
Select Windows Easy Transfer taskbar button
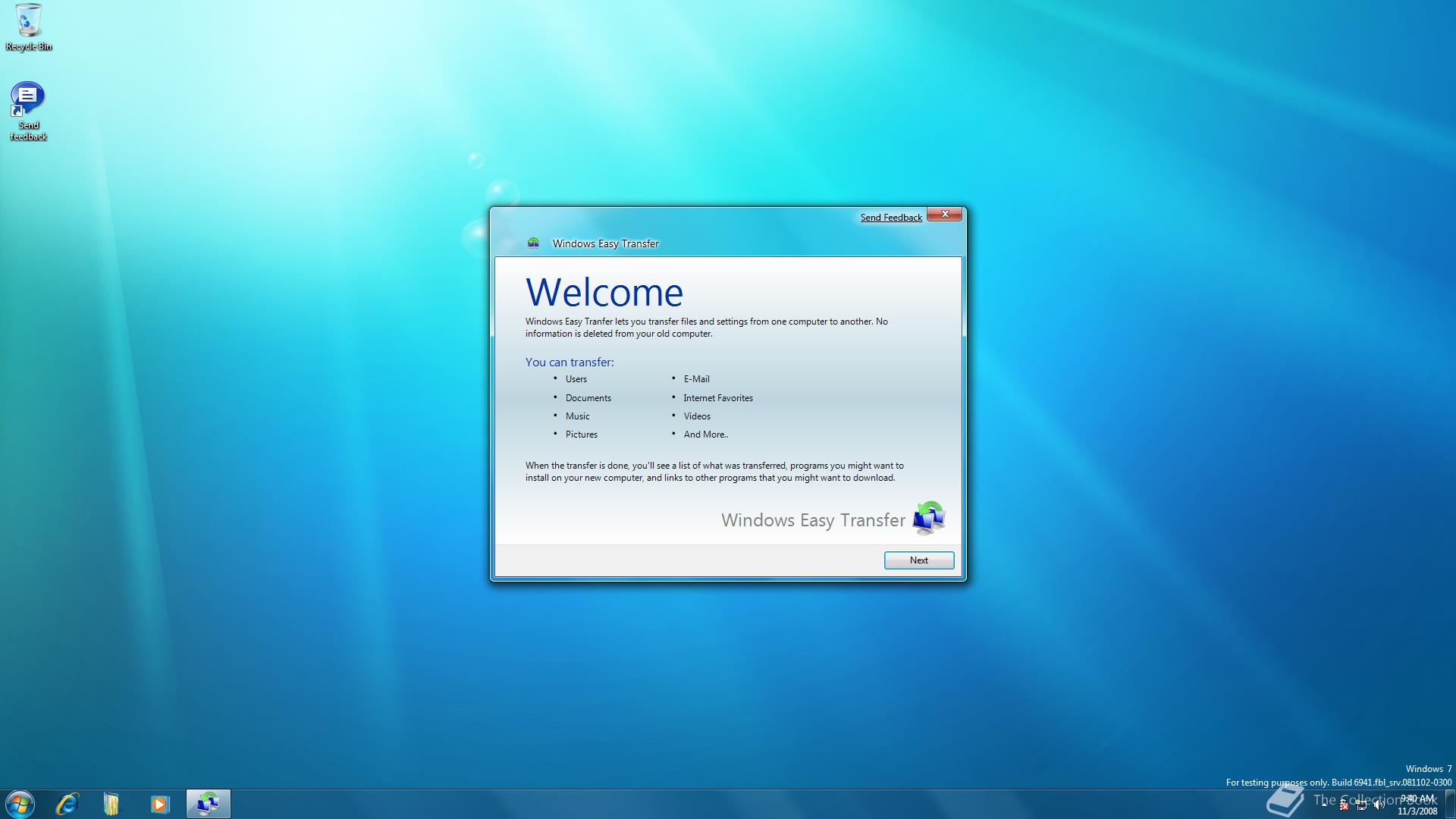[x=208, y=804]
